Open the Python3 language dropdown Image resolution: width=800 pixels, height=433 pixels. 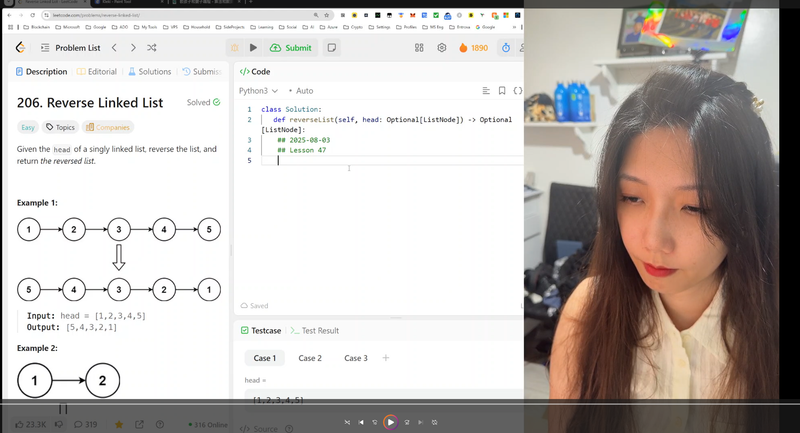[259, 90]
